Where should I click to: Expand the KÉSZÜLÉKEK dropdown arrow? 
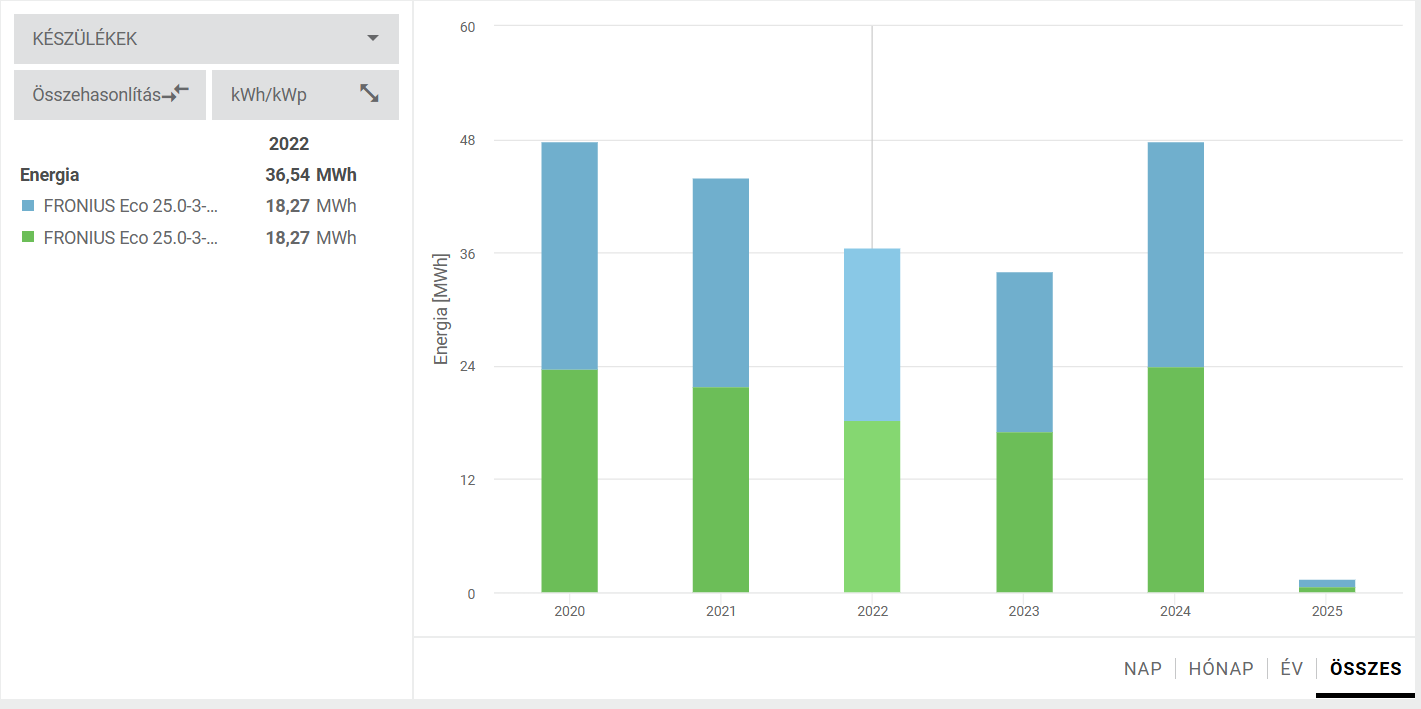pyautogui.click(x=373, y=39)
